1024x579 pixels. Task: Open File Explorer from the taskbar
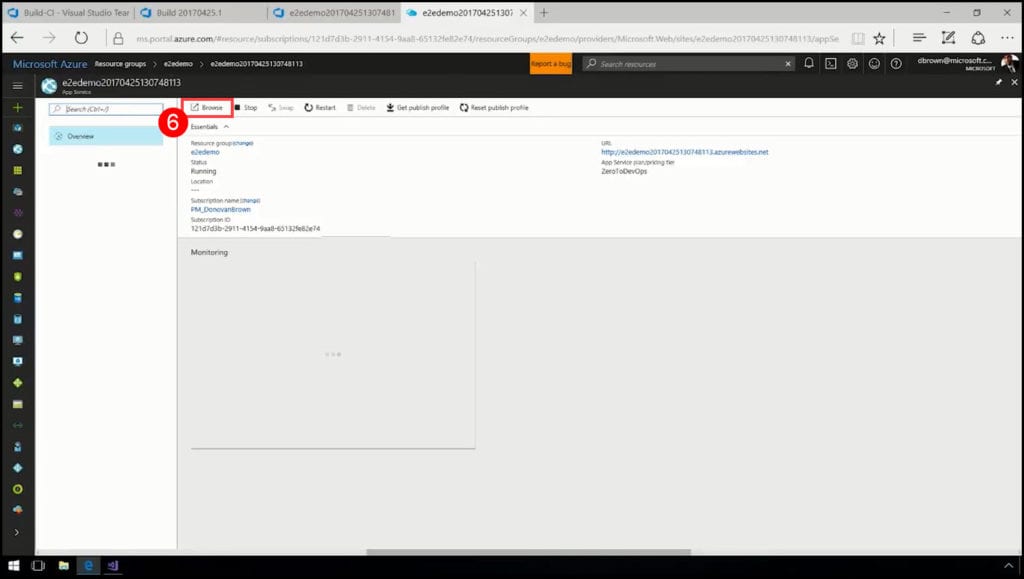click(x=63, y=565)
